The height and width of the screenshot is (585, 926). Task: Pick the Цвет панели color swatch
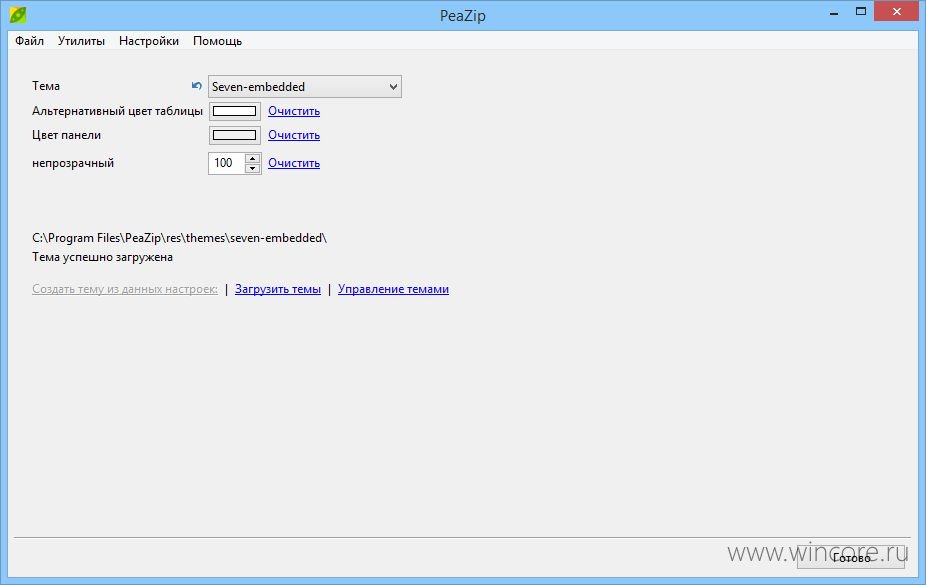point(234,135)
